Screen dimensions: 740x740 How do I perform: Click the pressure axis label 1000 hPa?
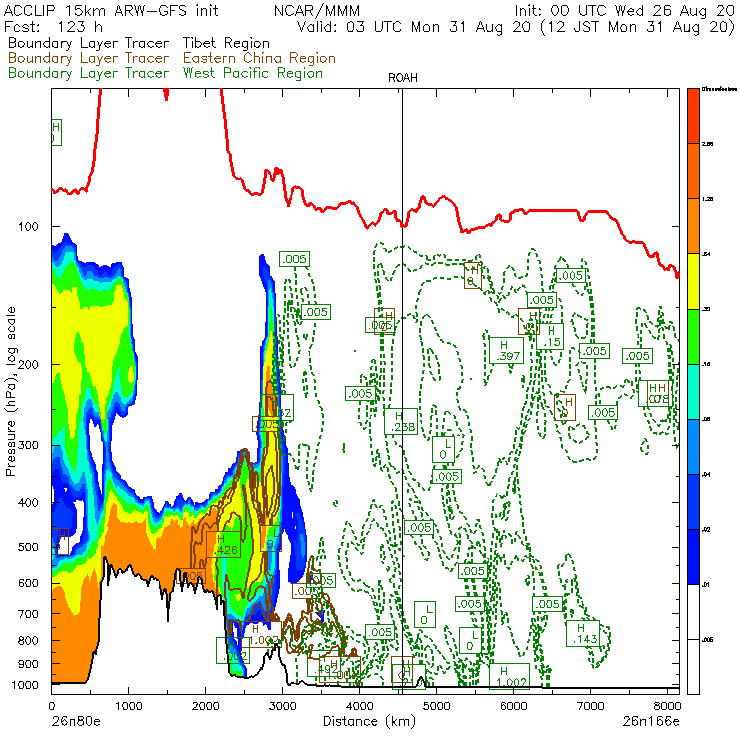tap(25, 685)
